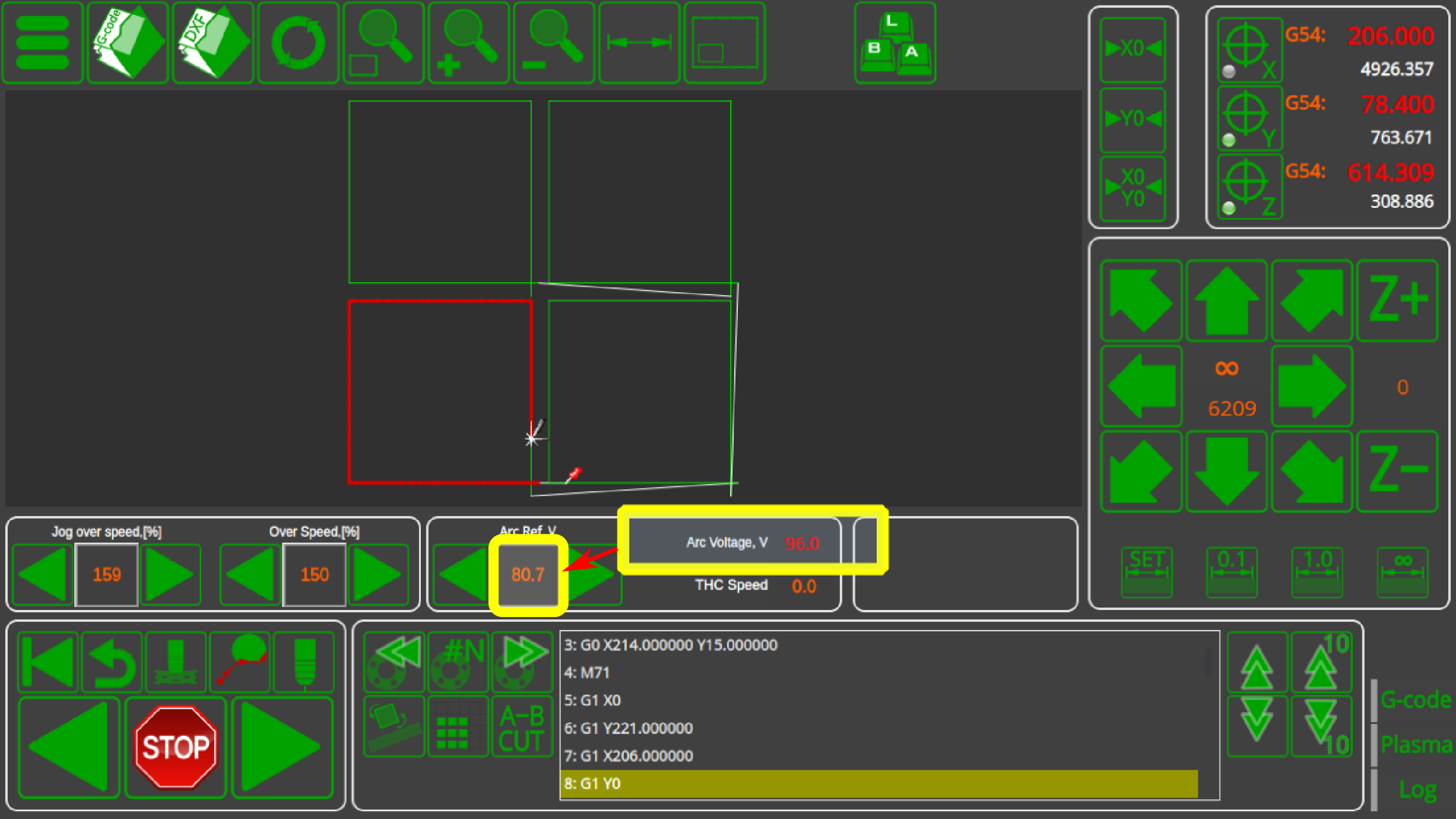
Task: Select G-code line 6: G1 Y221.000000
Action: click(x=628, y=728)
